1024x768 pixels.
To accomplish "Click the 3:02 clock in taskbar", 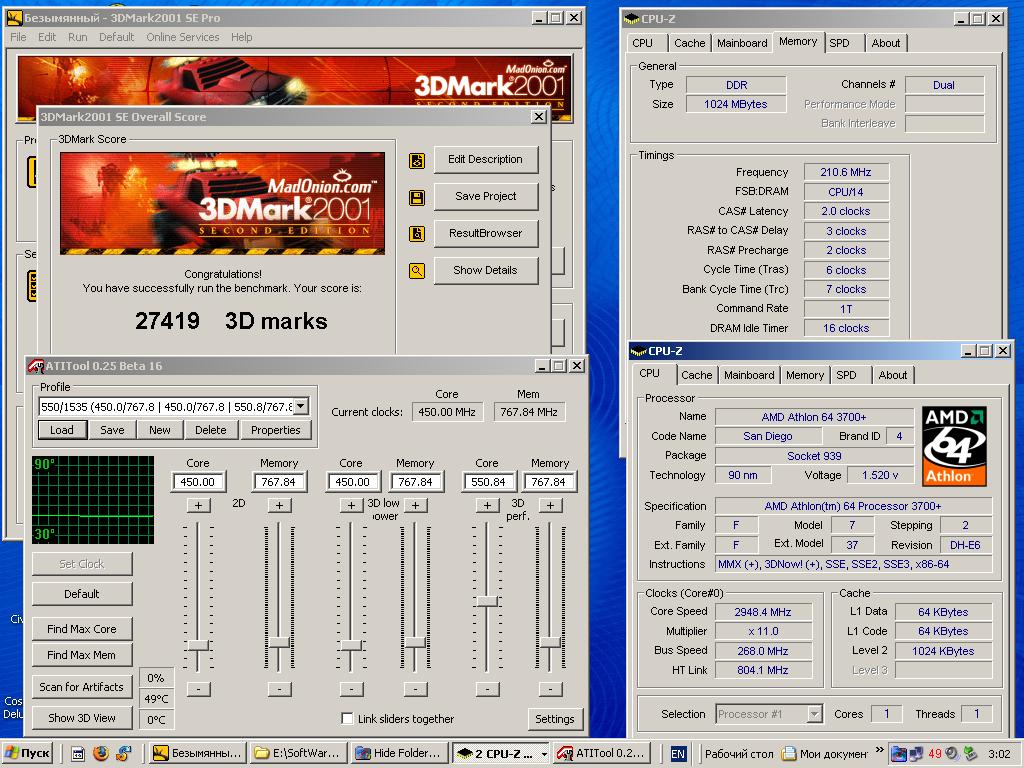I will (x=999, y=754).
